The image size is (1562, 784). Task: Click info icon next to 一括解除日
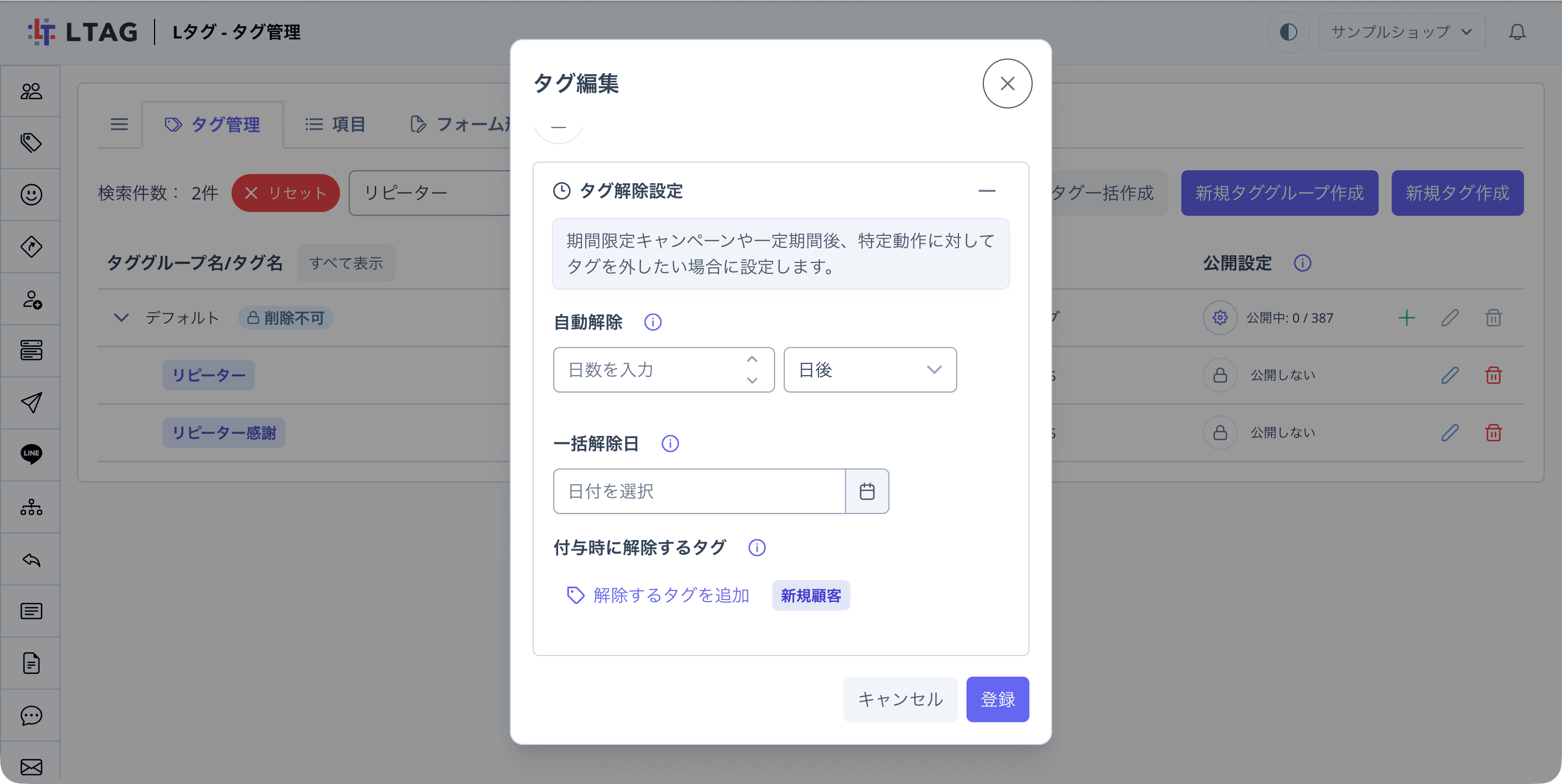[670, 444]
